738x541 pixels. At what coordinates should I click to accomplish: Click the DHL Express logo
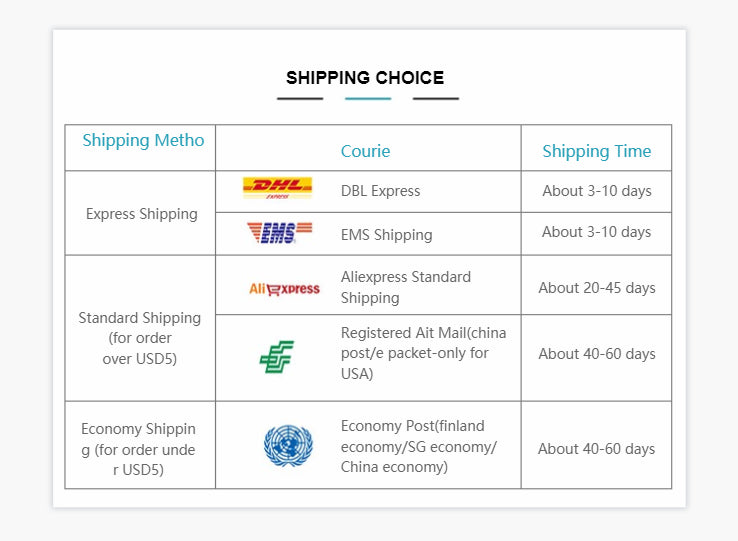(277, 188)
